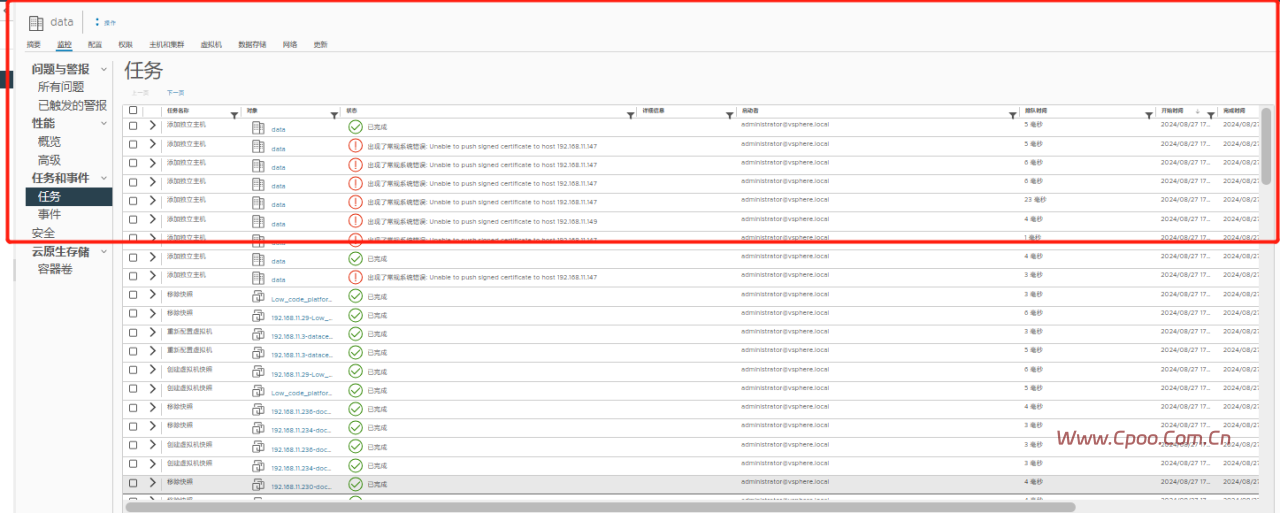Viewport: 1280px width, 513px height.
Task: Open the 192.168.11.230-doc object link
Action: click(301, 486)
